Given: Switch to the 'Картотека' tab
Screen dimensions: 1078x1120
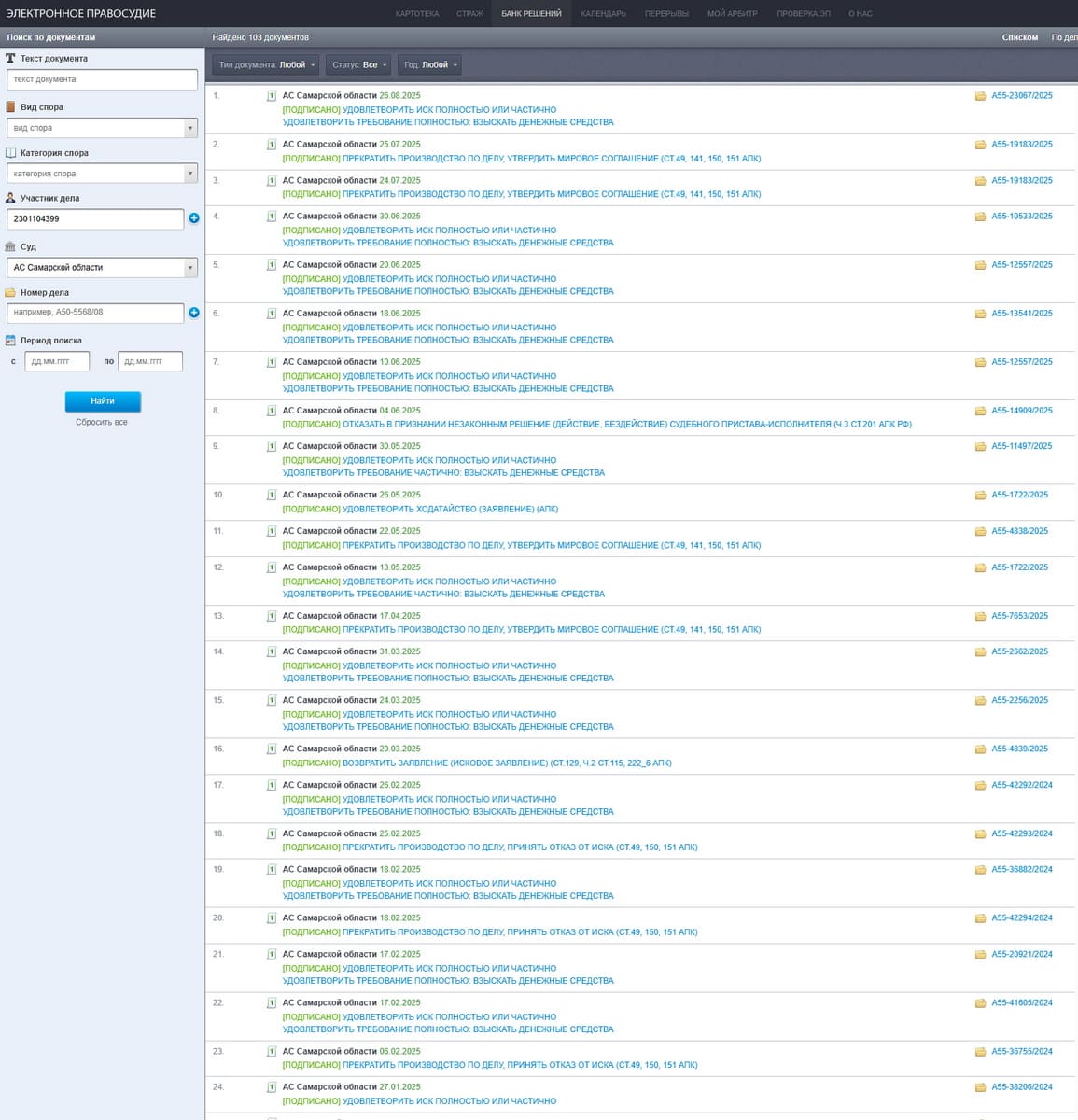Looking at the screenshot, I should coord(416,14).
